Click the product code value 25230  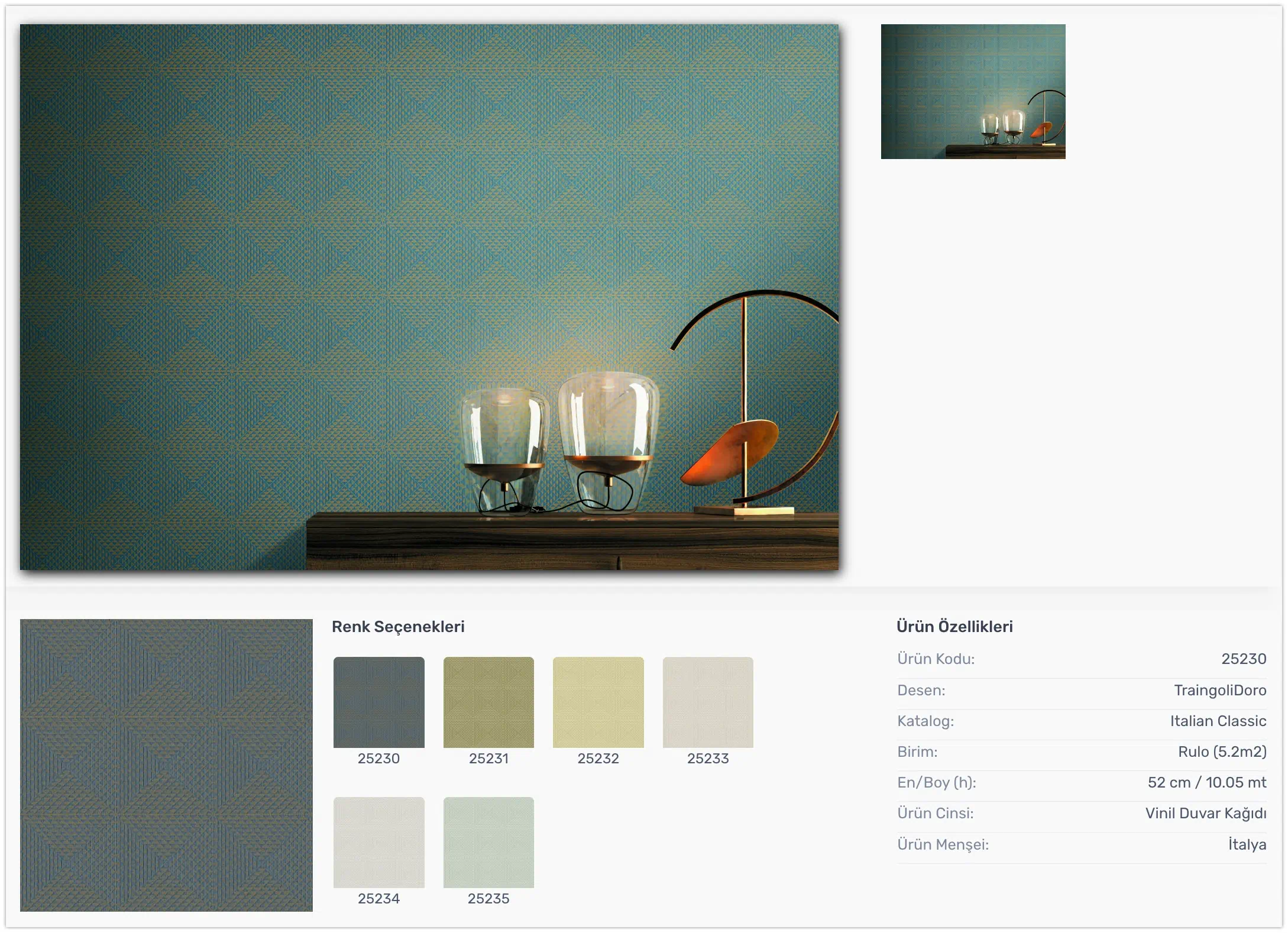pyautogui.click(x=1244, y=659)
